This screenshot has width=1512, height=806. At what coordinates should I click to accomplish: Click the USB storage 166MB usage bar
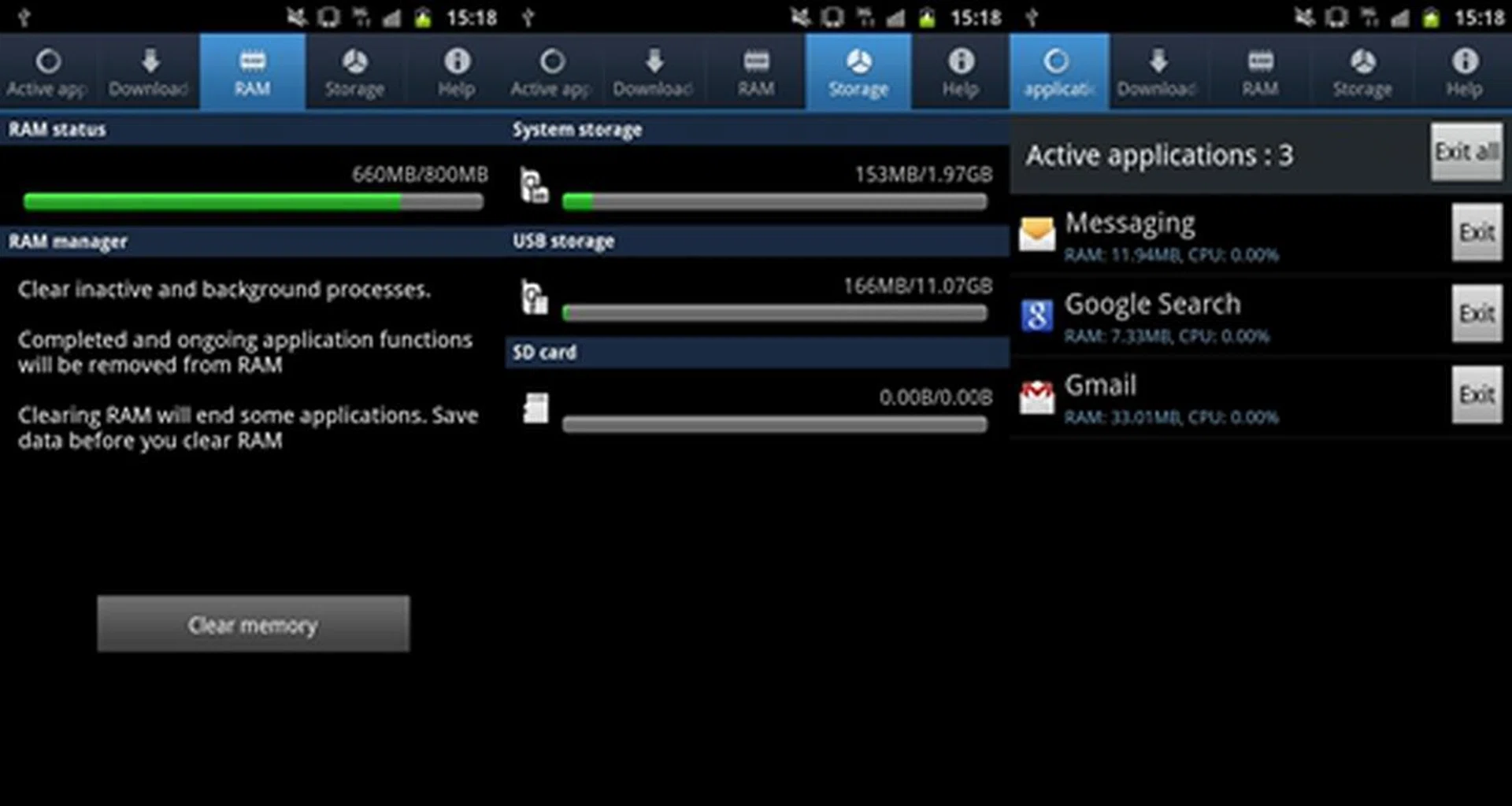[x=774, y=313]
